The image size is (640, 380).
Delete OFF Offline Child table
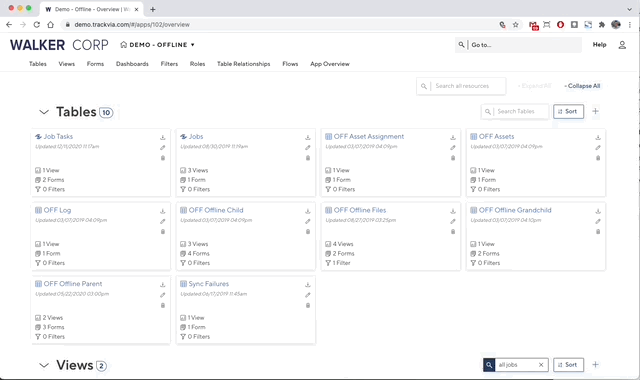(308, 232)
